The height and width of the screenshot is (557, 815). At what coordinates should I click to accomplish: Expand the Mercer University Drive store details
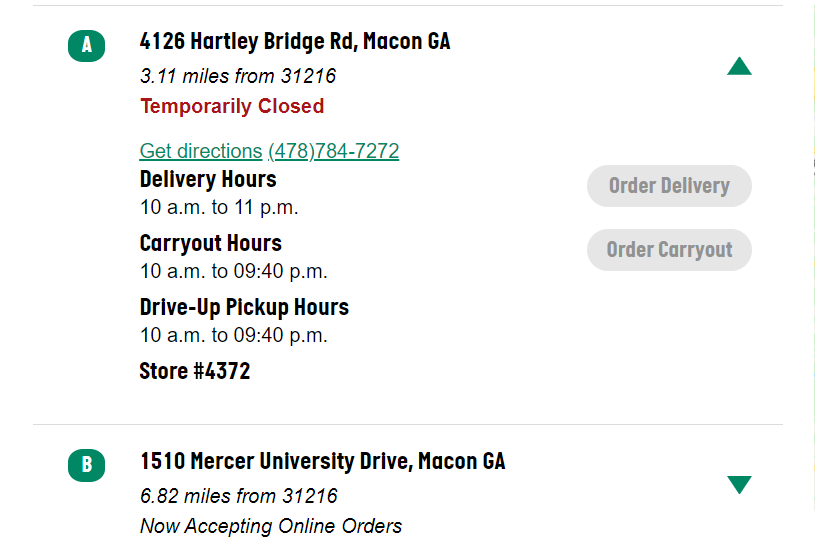click(739, 485)
